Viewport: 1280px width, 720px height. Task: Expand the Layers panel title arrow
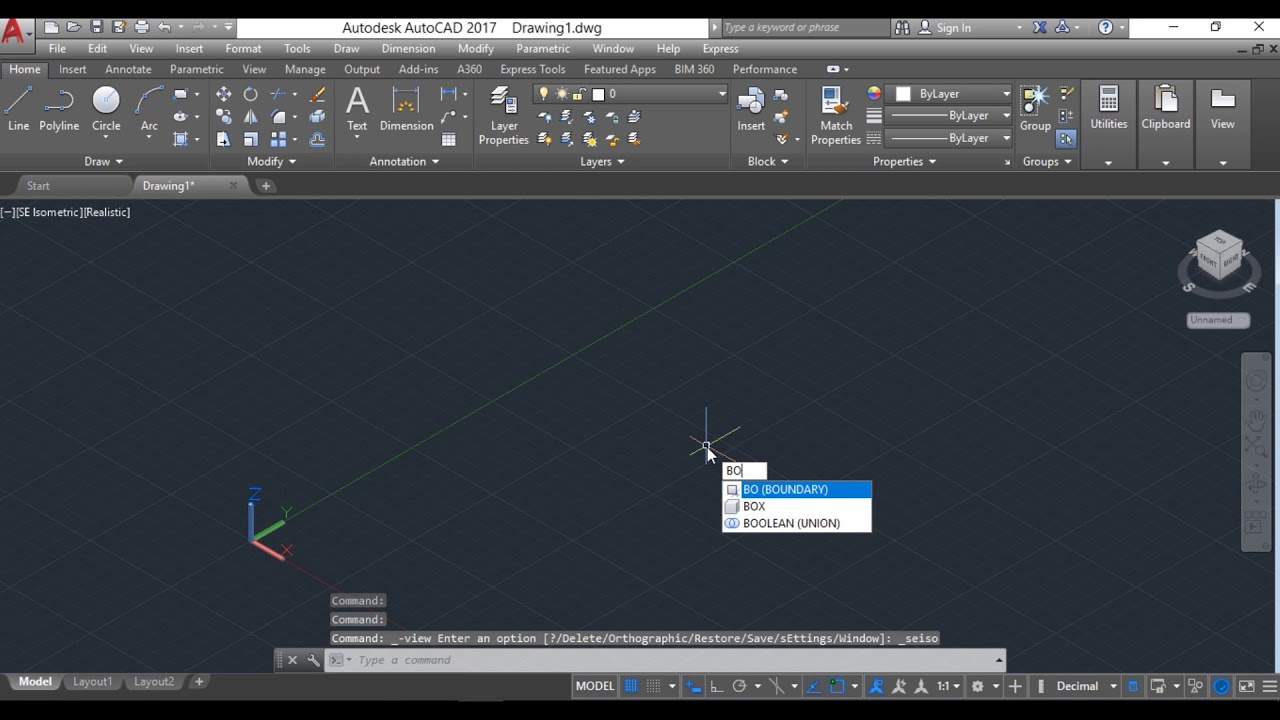coord(621,162)
